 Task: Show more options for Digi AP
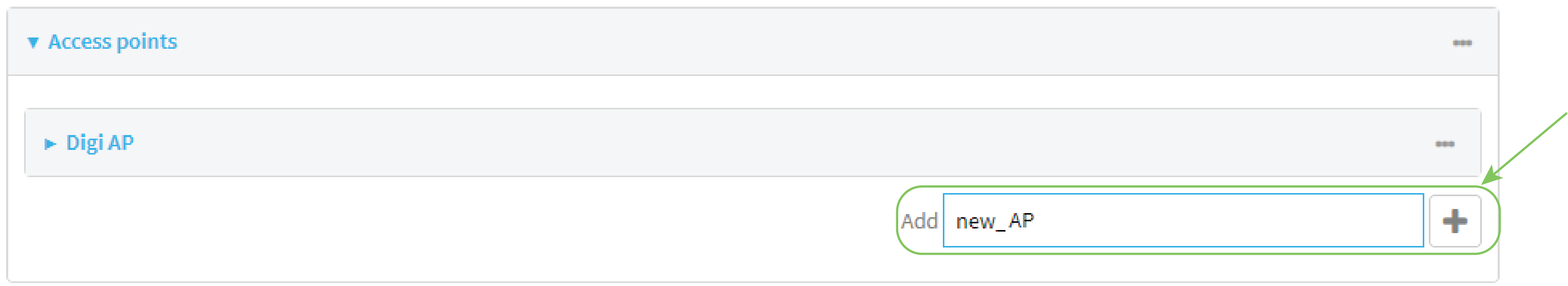pyautogui.click(x=1444, y=144)
